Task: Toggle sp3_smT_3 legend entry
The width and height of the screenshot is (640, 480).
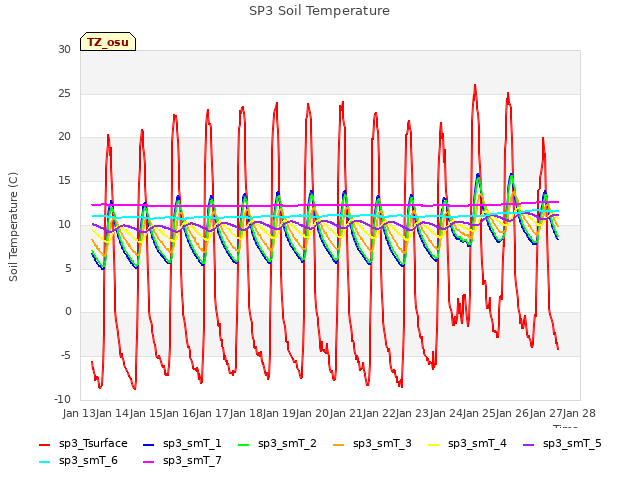Action: (373, 444)
